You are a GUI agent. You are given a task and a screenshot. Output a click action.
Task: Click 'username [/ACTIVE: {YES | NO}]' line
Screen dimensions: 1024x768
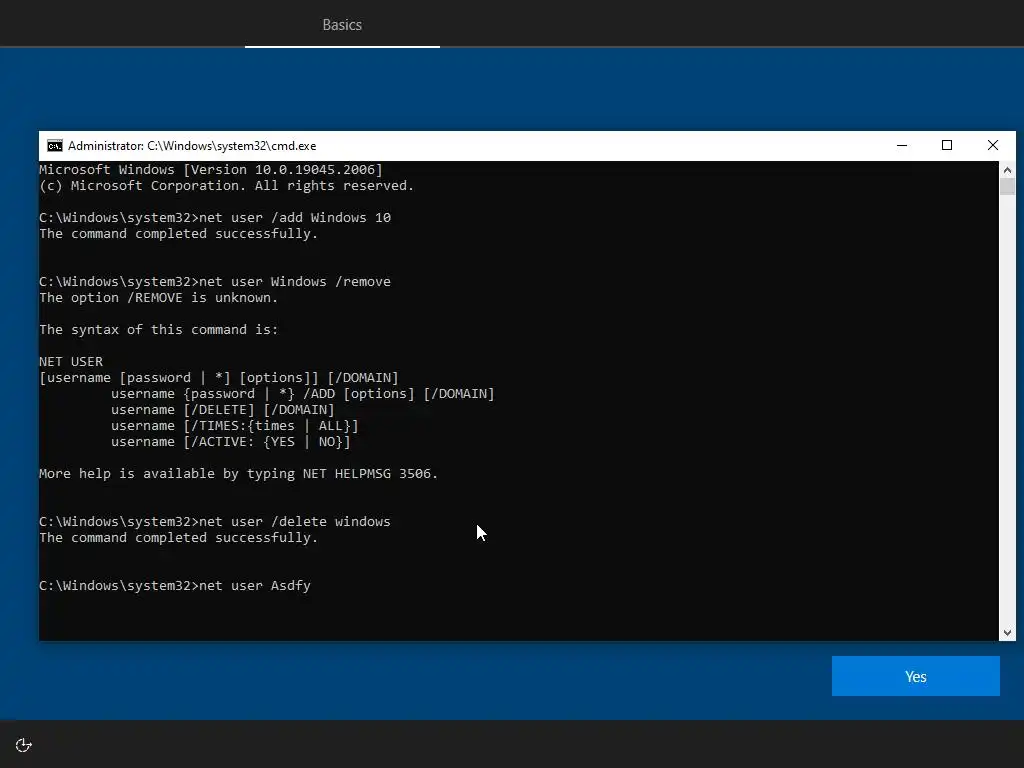coord(231,441)
